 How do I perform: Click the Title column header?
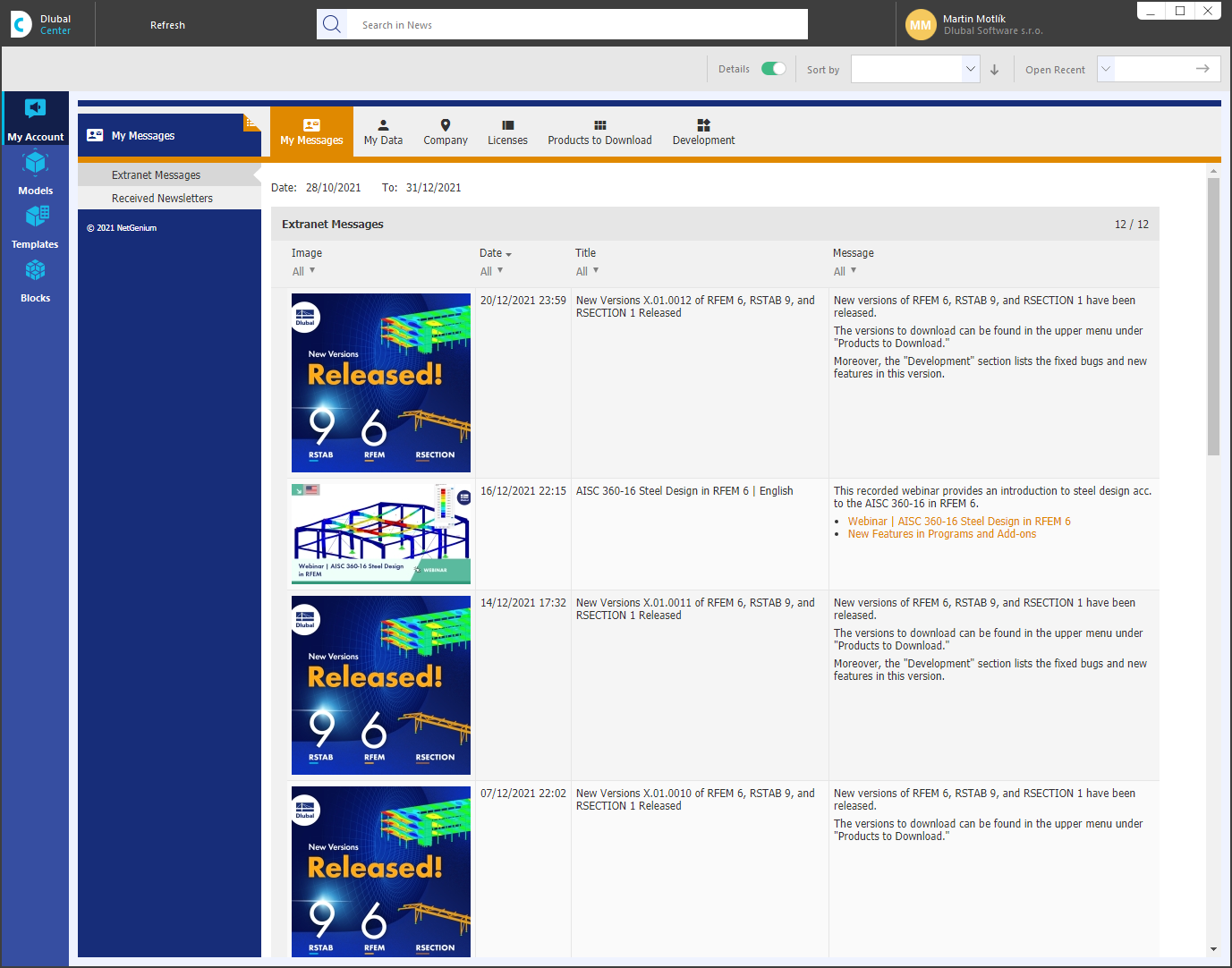pos(585,253)
